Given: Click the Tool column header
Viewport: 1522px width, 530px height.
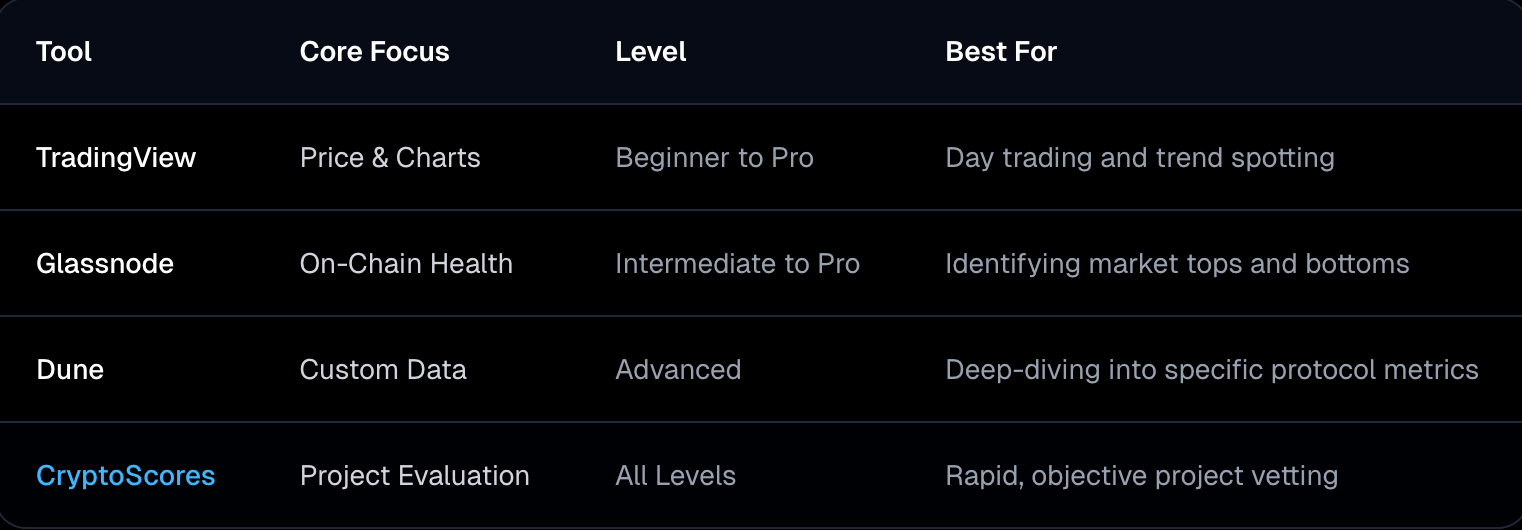Looking at the screenshot, I should pyautogui.click(x=64, y=51).
